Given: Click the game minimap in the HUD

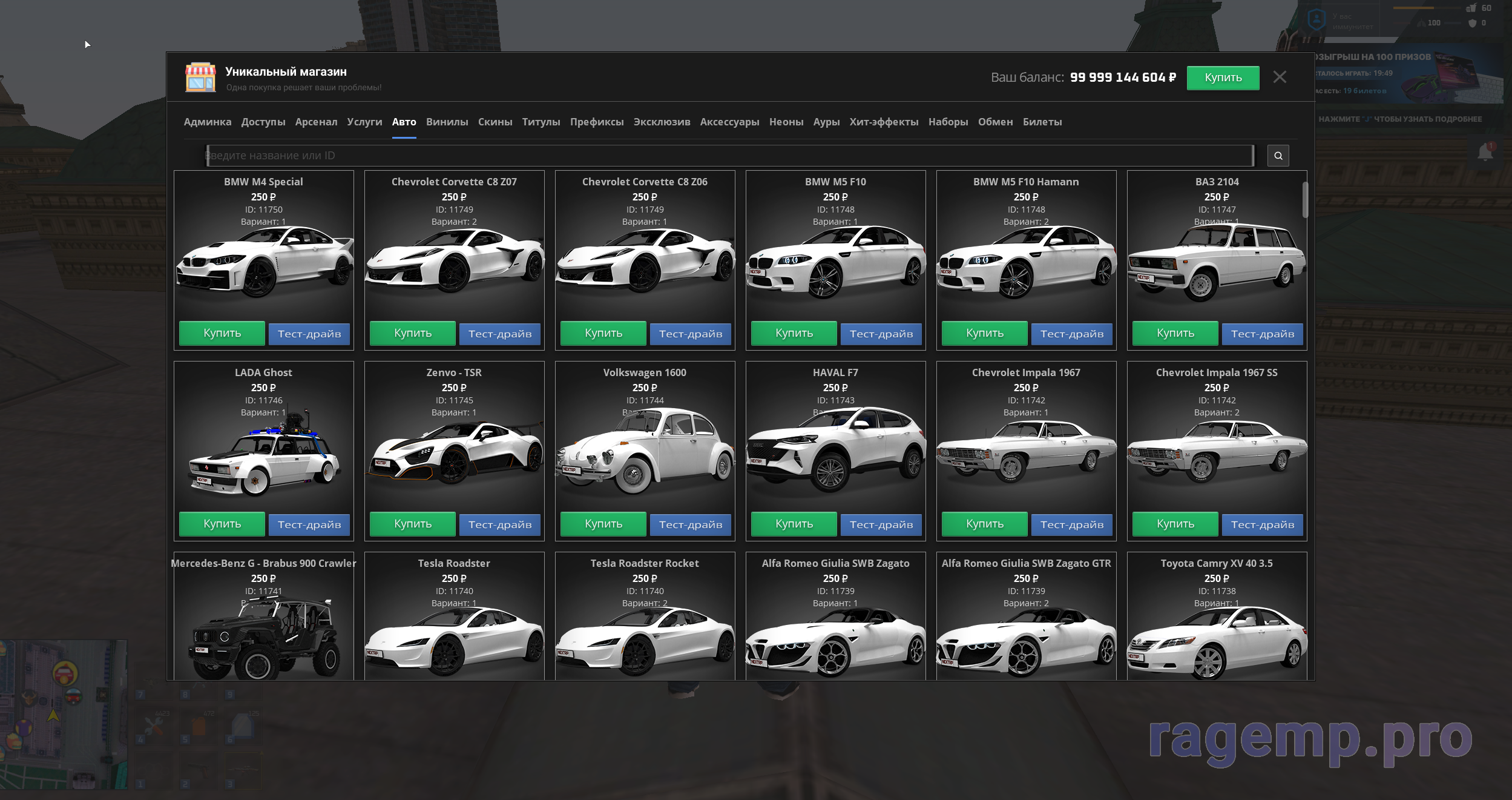Looking at the screenshot, I should point(64,715).
